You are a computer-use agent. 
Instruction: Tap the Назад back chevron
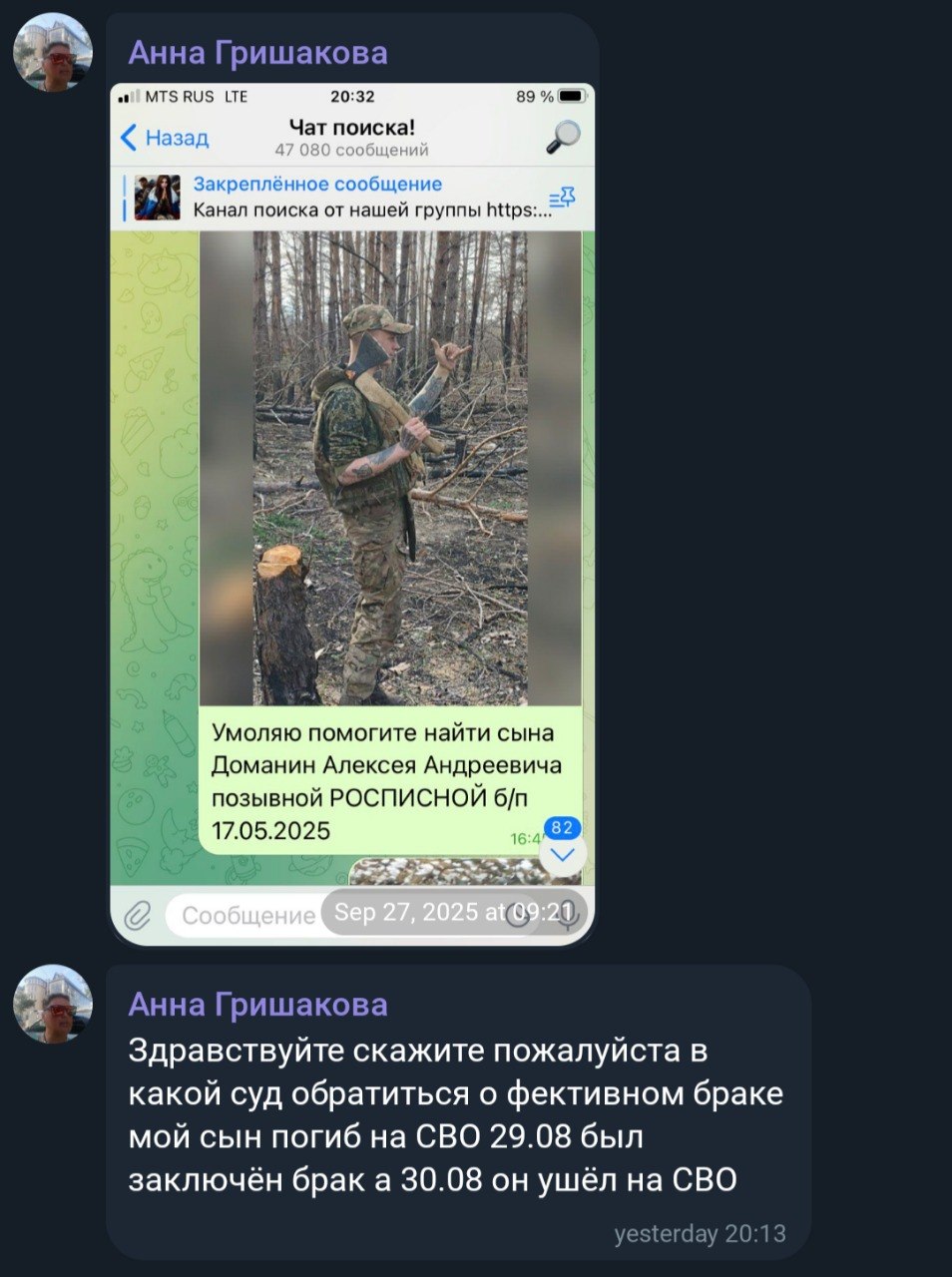(x=164, y=138)
